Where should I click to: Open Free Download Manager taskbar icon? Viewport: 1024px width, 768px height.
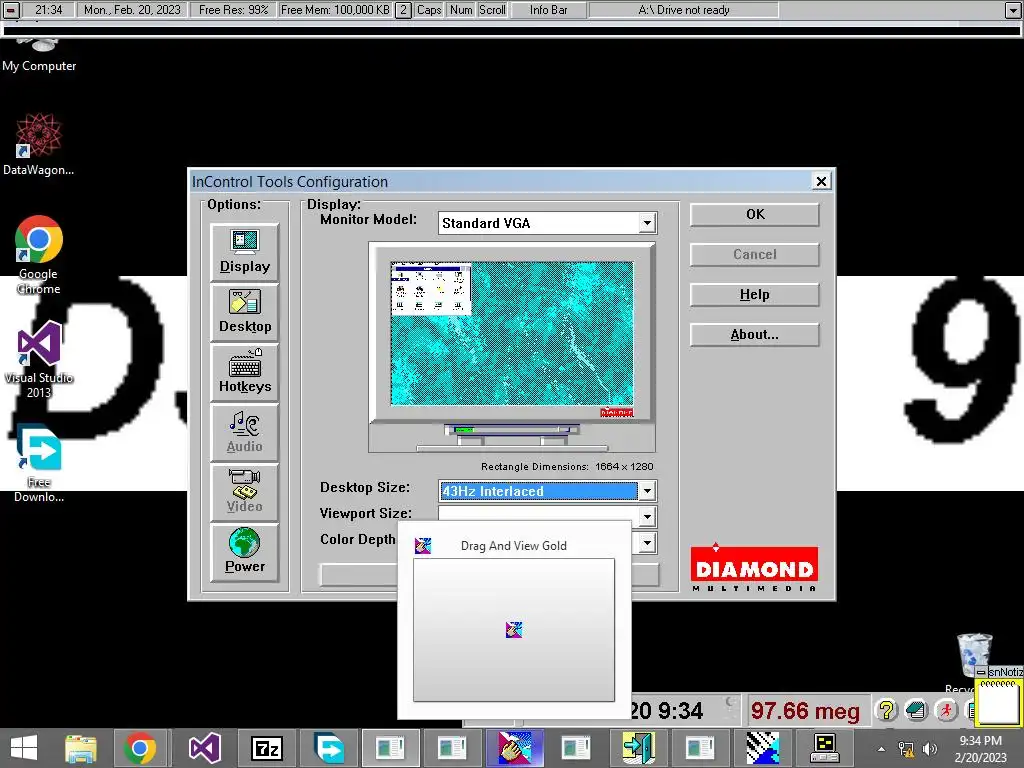click(x=329, y=748)
